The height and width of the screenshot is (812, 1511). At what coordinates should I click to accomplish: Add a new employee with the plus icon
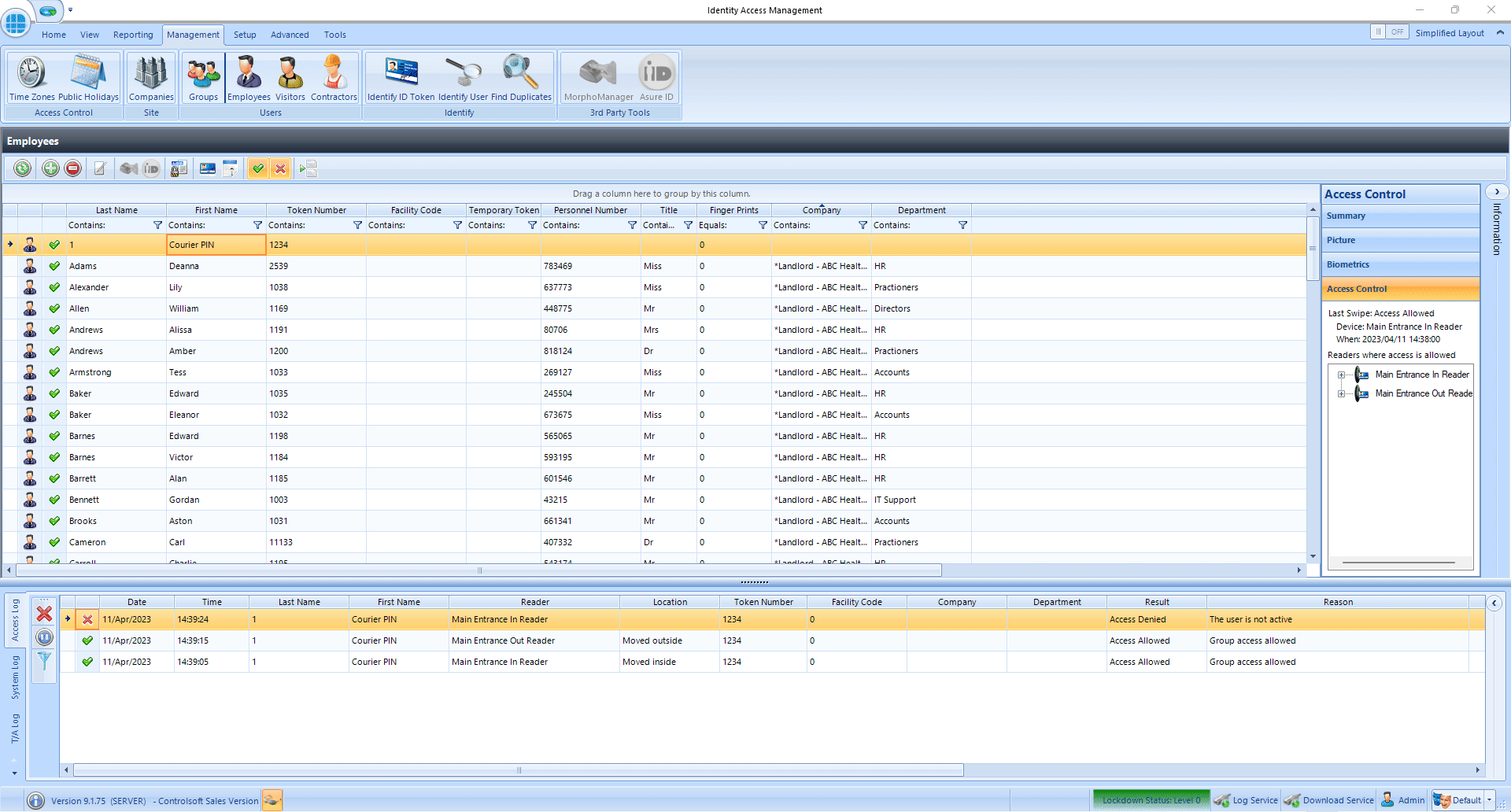[x=50, y=168]
